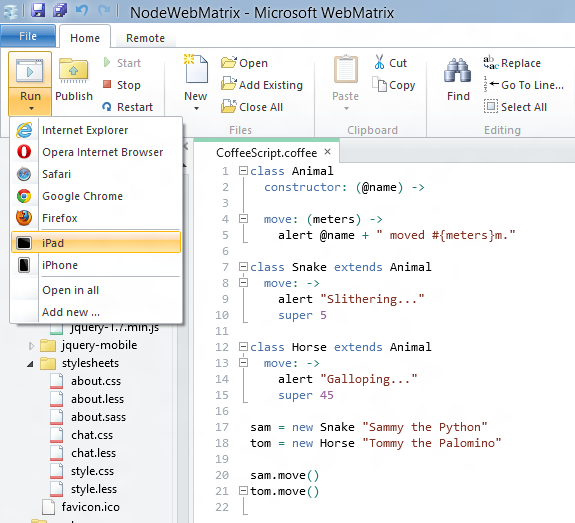Collapse class Animal code fold on line 1

243,171
